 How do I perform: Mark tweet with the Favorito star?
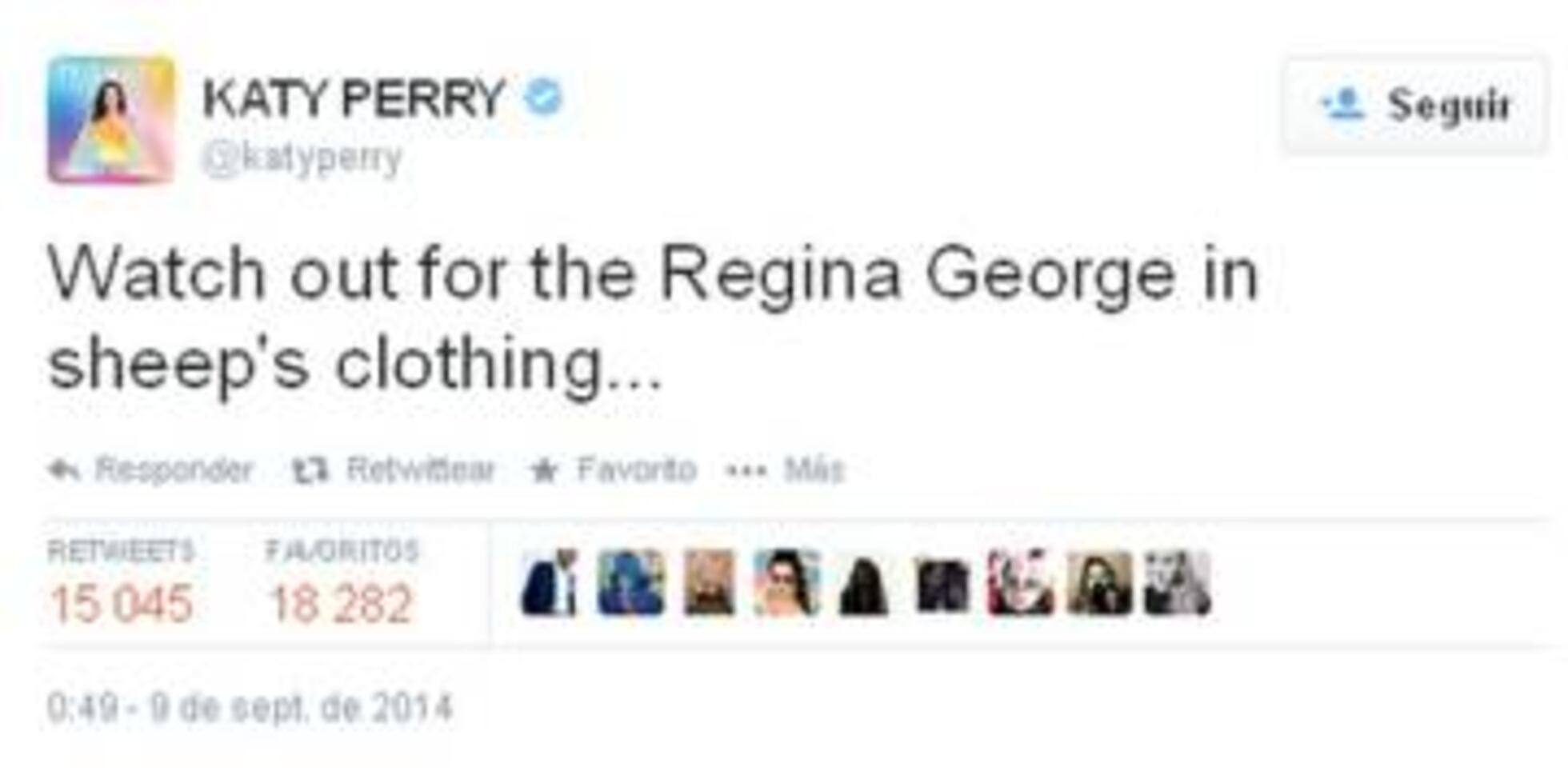(544, 470)
